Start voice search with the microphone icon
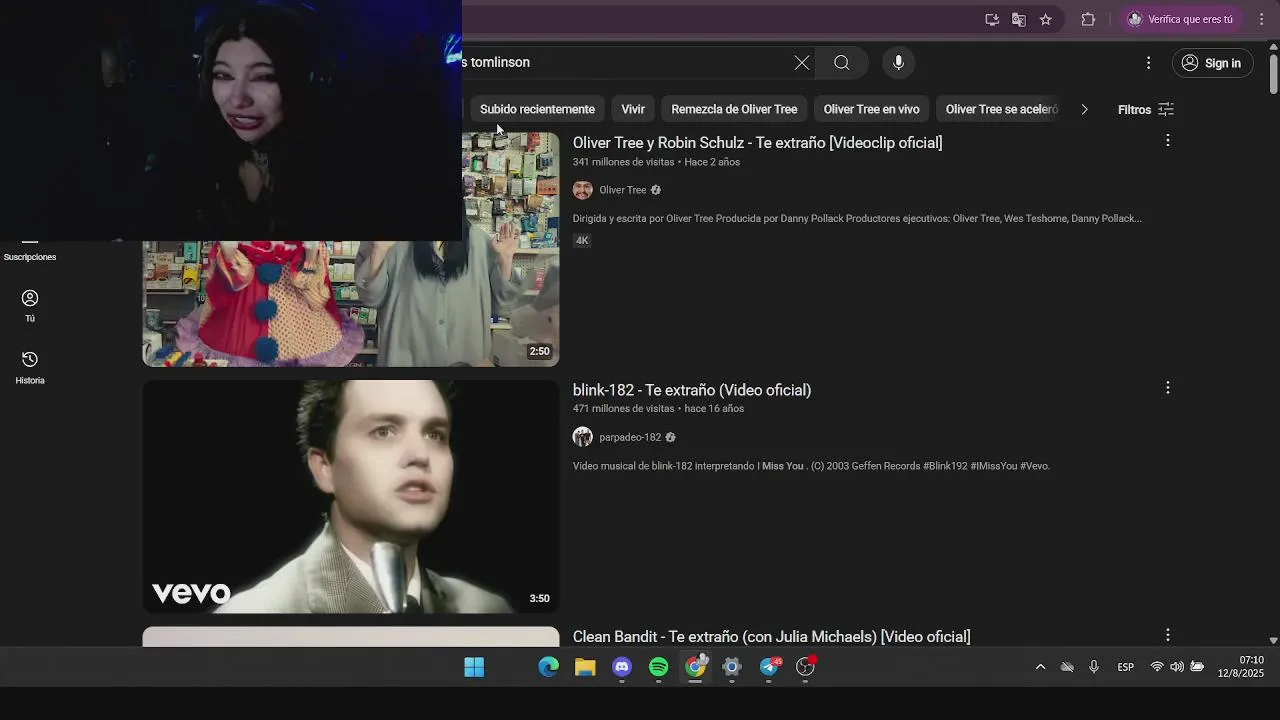 pos(898,63)
